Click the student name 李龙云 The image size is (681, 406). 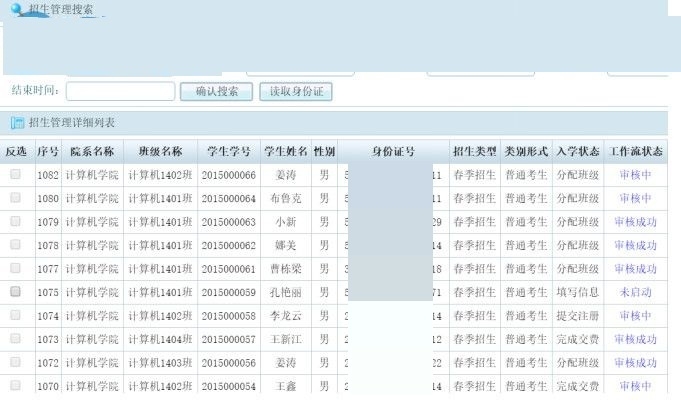click(286, 316)
